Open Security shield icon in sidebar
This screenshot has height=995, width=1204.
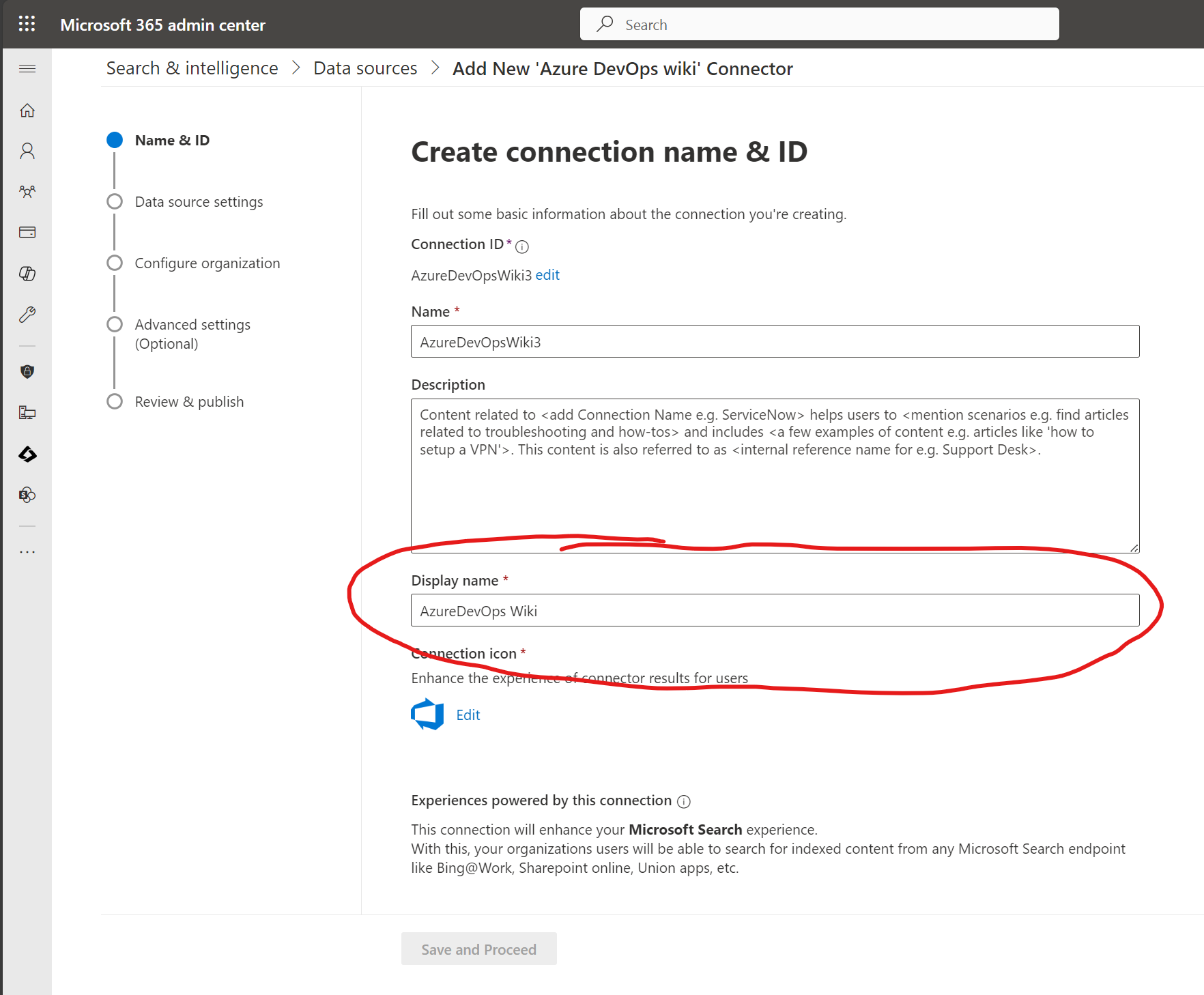coord(27,372)
